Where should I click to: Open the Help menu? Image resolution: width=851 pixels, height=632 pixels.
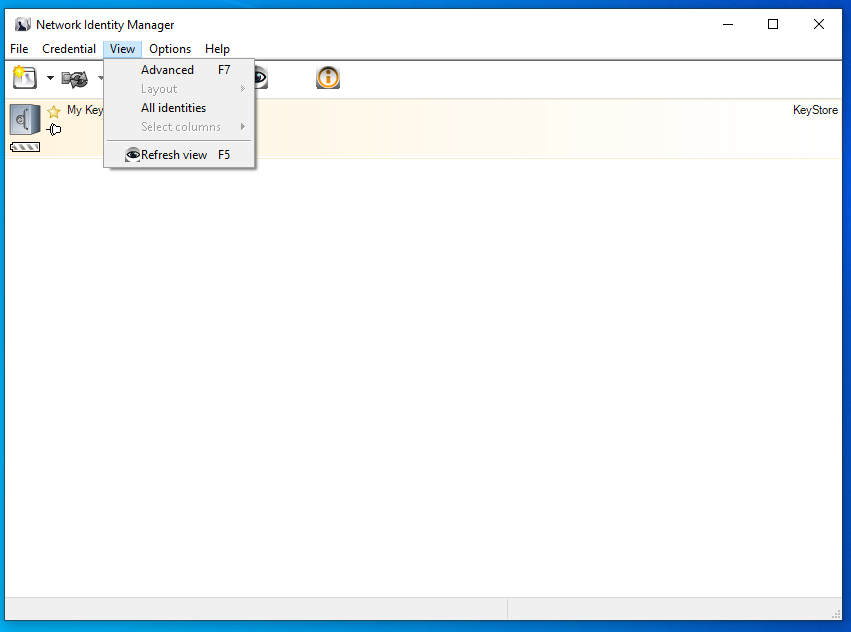217,49
